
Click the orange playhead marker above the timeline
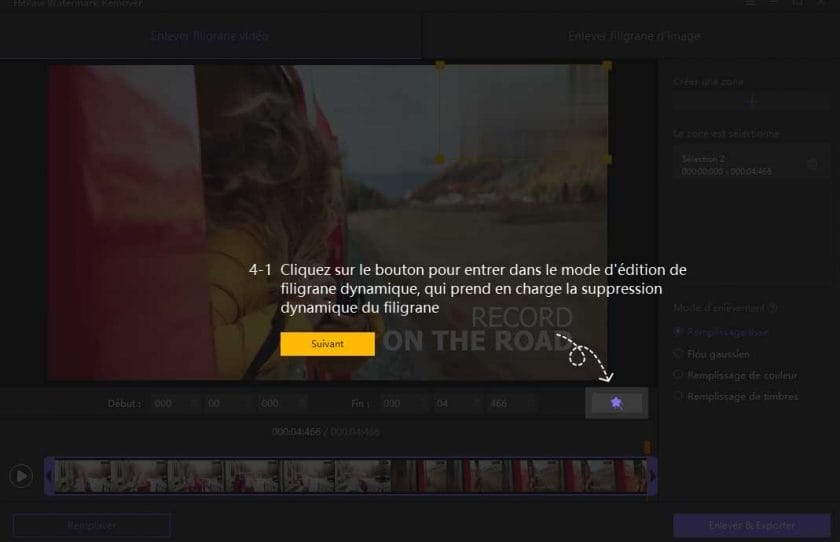point(647,447)
